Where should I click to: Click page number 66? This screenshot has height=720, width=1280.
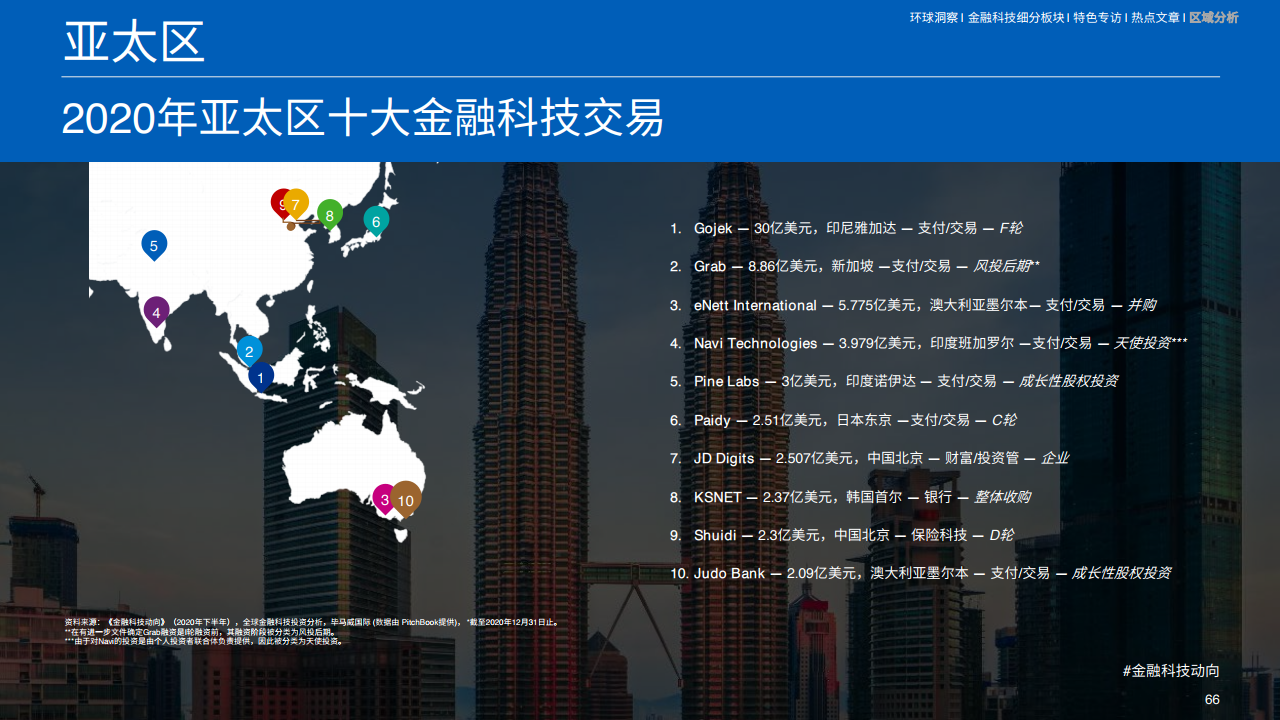click(x=1212, y=700)
